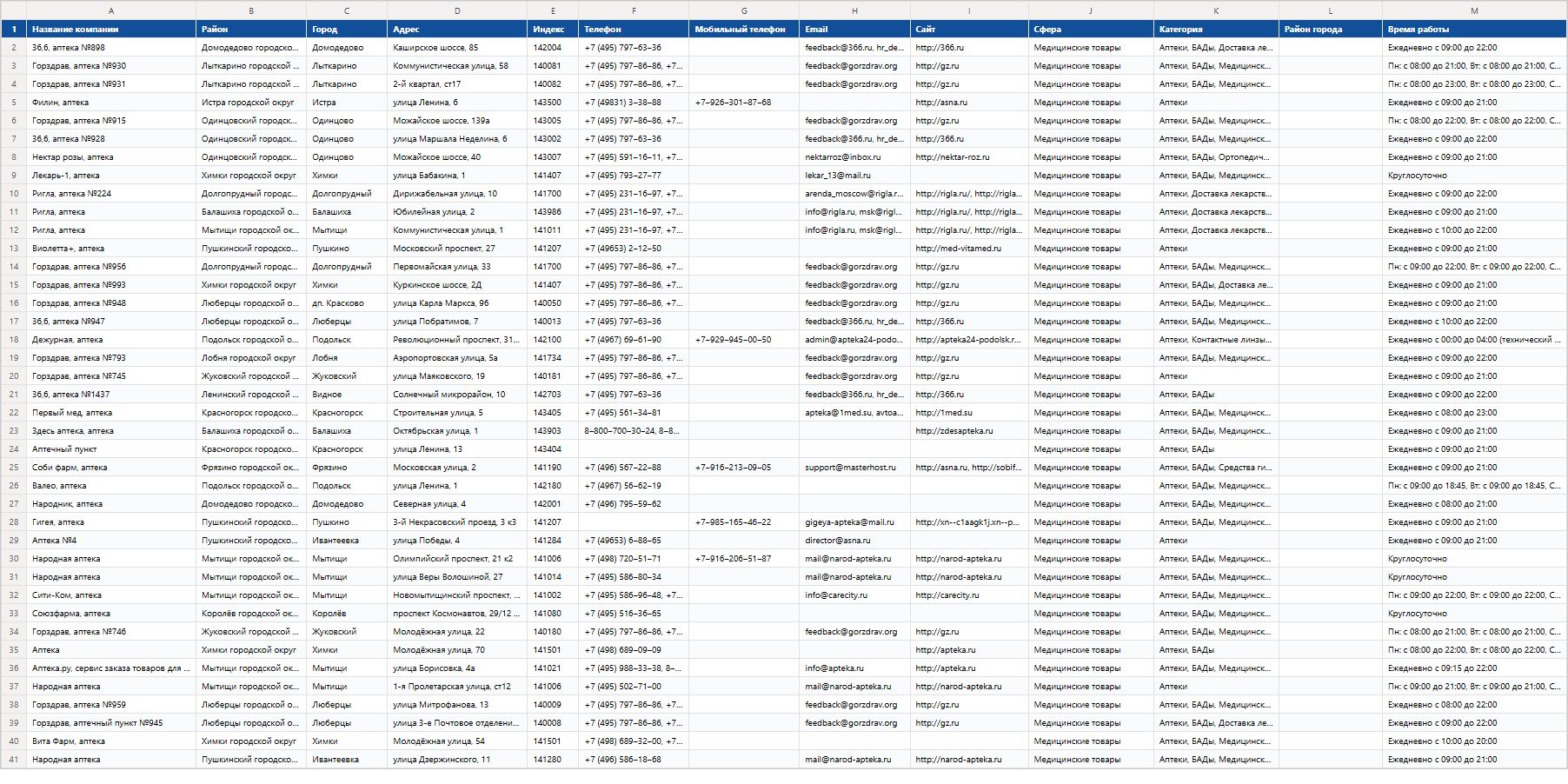Screen dimensions: 1568x784
Task: Click city cell 'Фрязино'
Action: coord(347,468)
